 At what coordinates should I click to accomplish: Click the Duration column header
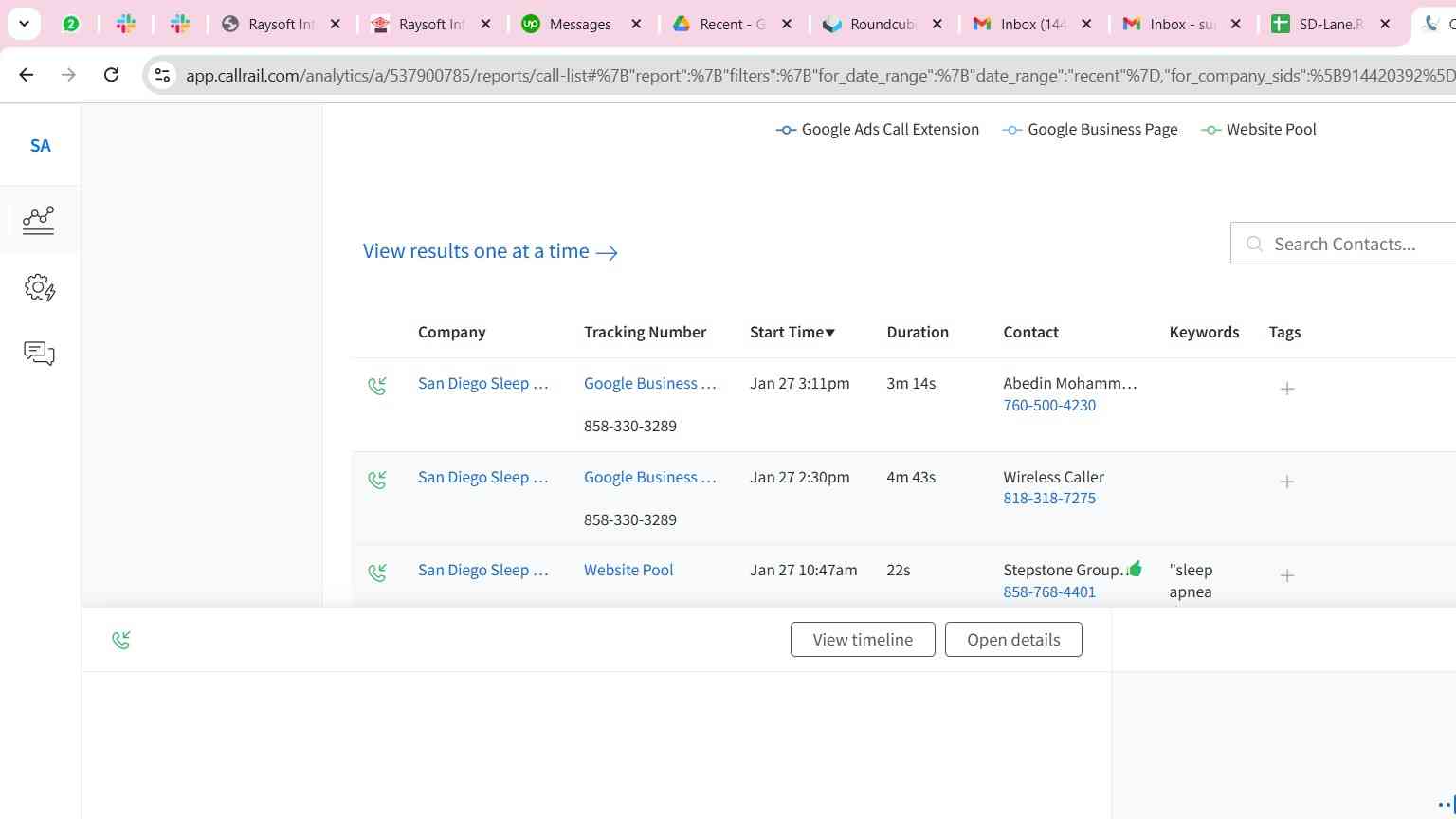click(918, 333)
